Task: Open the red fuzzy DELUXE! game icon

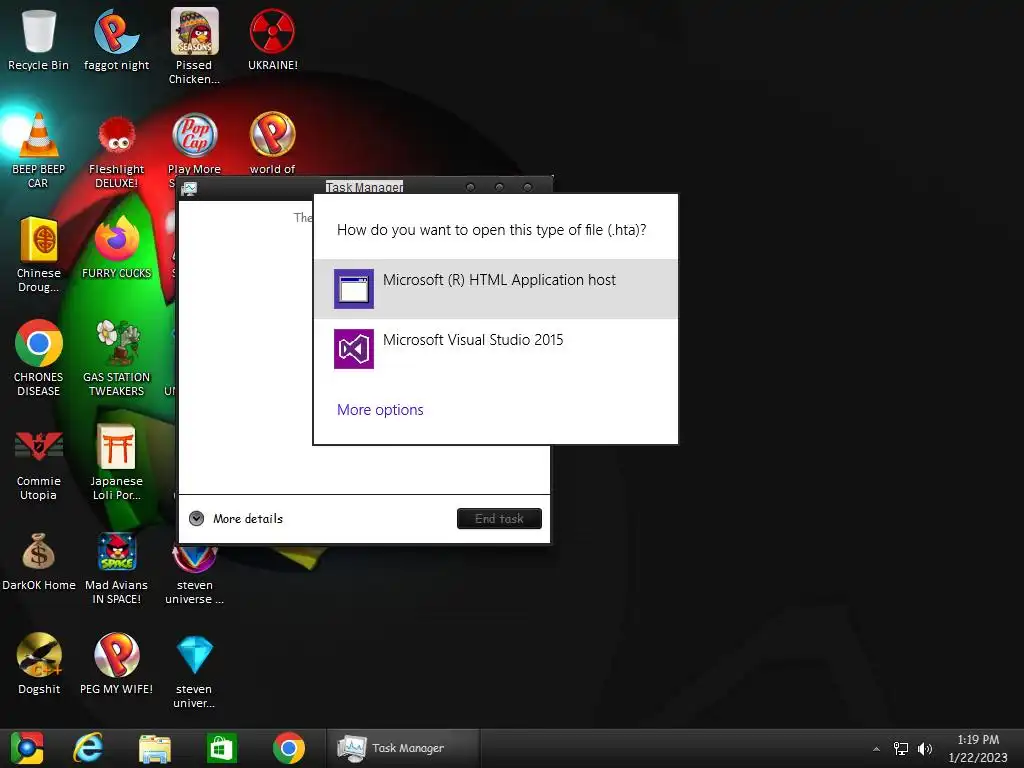Action: [x=116, y=150]
